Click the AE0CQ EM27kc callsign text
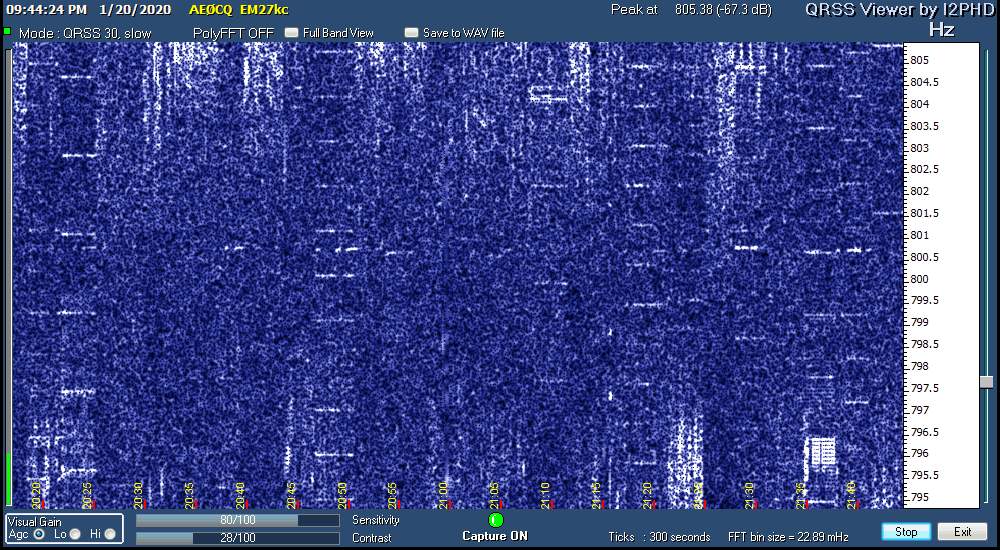The width and height of the screenshot is (1000, 550). coord(238,10)
